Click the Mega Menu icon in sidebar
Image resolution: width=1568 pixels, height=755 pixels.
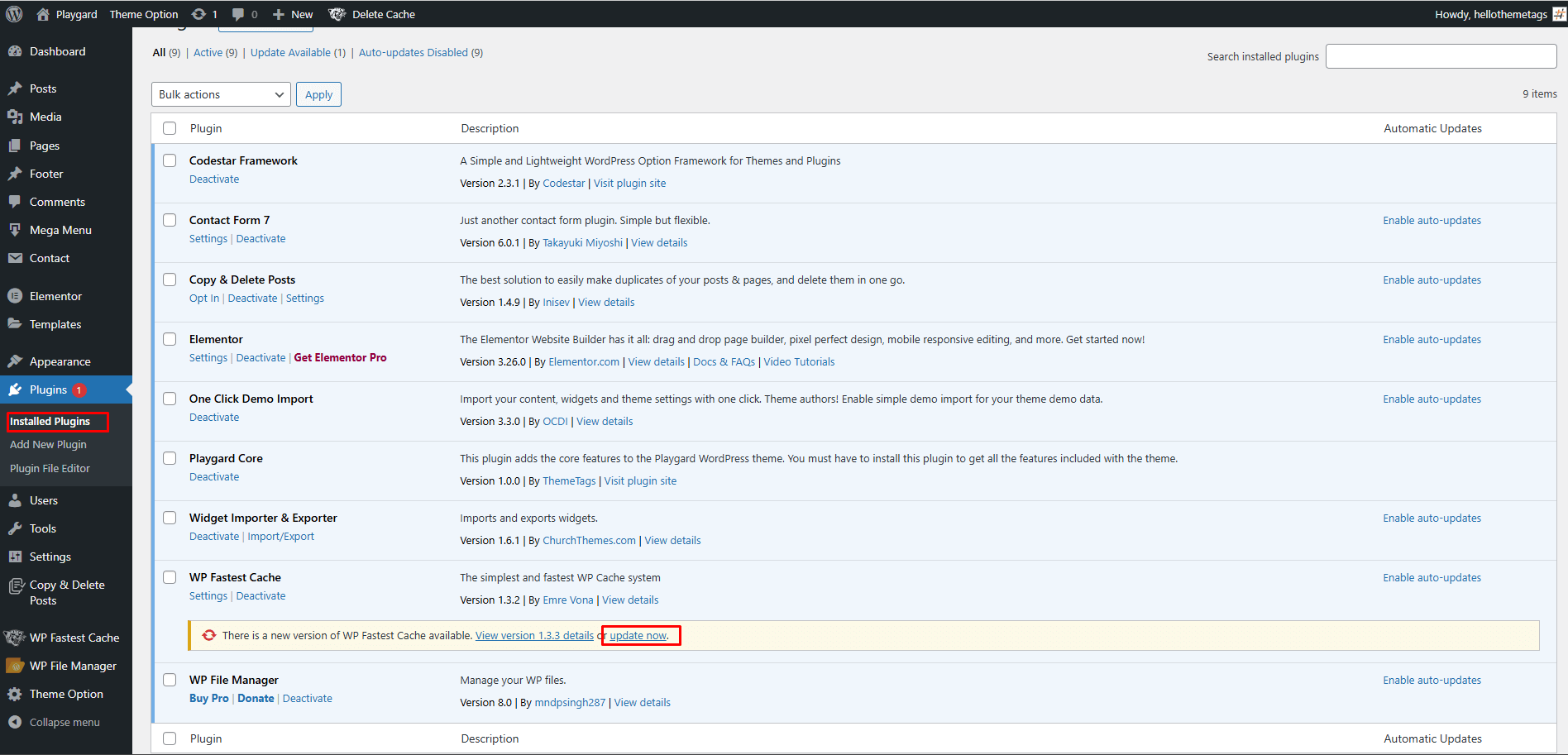tap(15, 230)
